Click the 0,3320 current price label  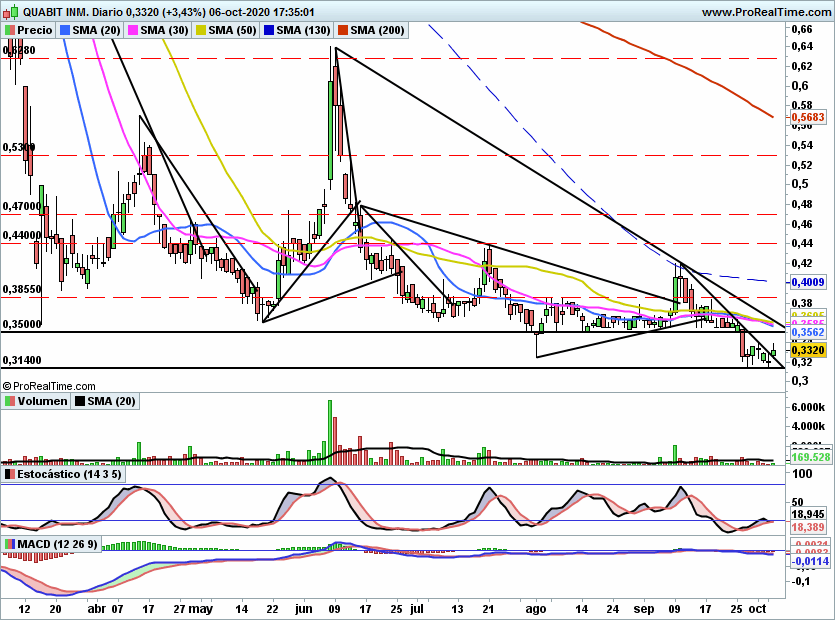tap(808, 350)
